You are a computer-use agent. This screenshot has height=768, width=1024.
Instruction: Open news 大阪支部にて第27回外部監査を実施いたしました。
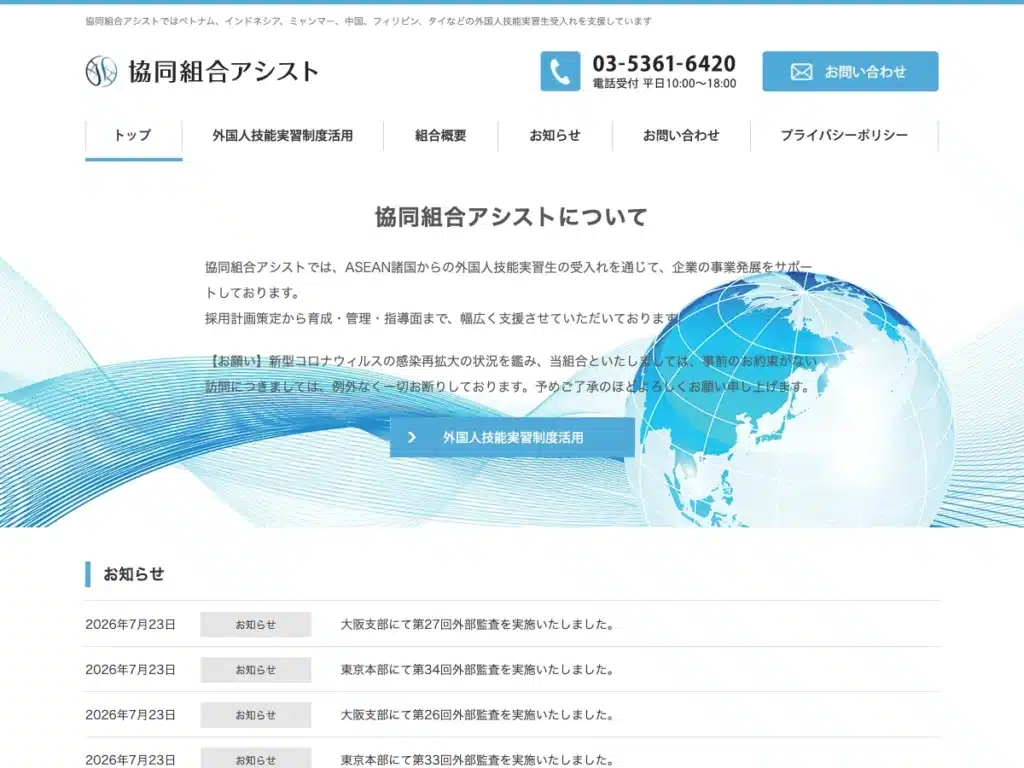point(477,624)
